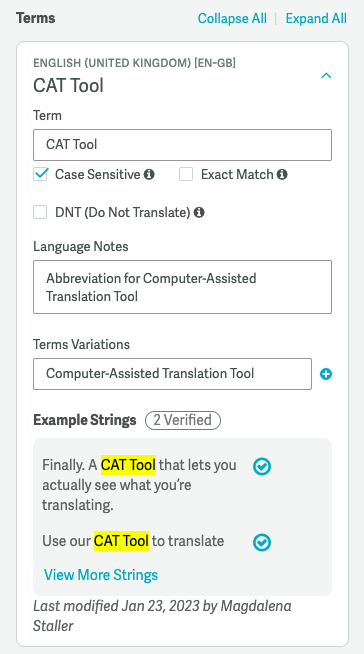The image size is (364, 654).
Task: Click the info icon beside Case Sensitive
Action: 149,174
